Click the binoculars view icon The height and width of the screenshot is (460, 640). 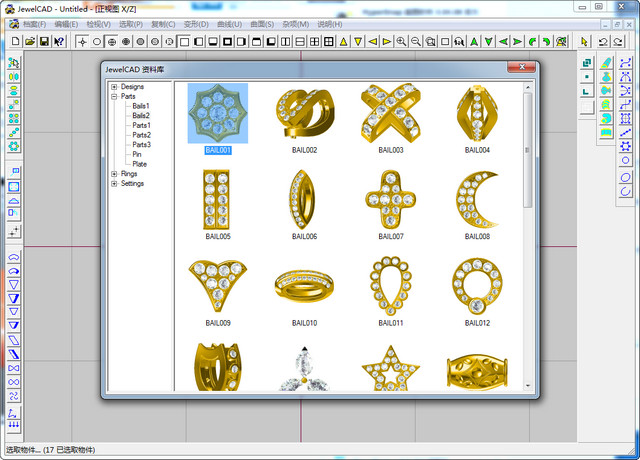[460, 41]
